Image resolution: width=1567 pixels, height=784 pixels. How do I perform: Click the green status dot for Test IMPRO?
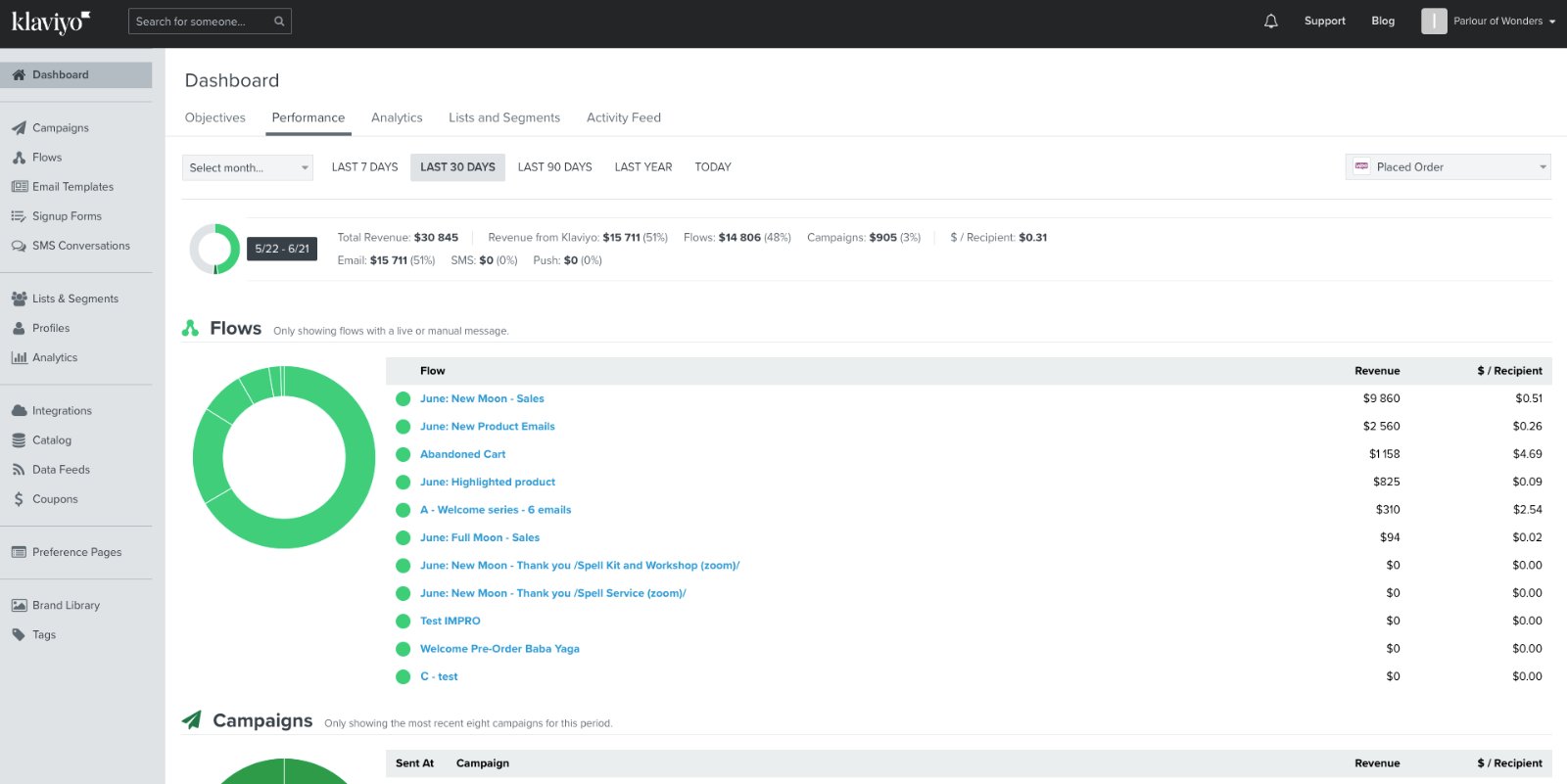tap(403, 622)
